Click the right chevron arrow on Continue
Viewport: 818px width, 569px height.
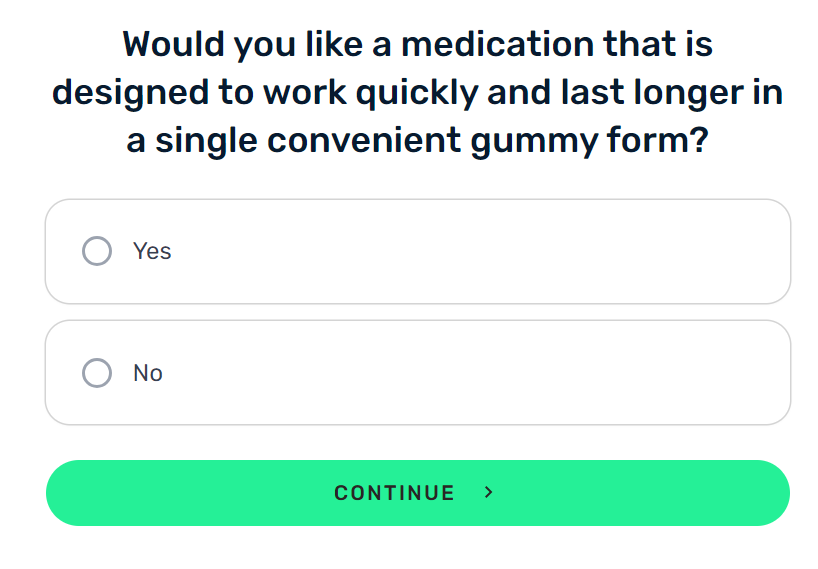(x=488, y=492)
